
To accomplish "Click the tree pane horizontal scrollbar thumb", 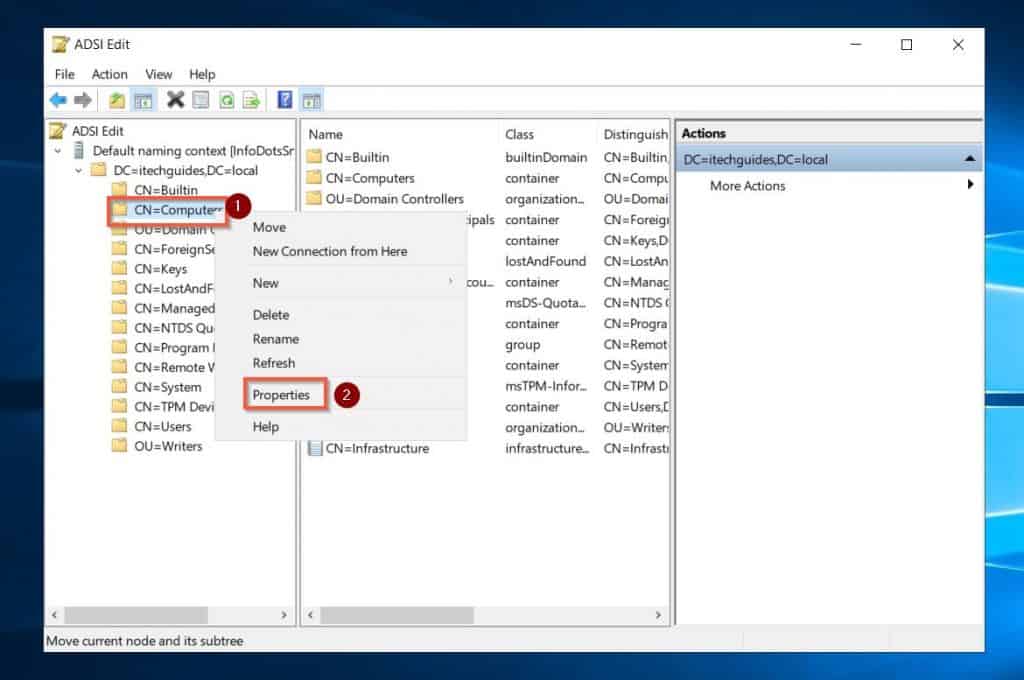I will [136, 615].
